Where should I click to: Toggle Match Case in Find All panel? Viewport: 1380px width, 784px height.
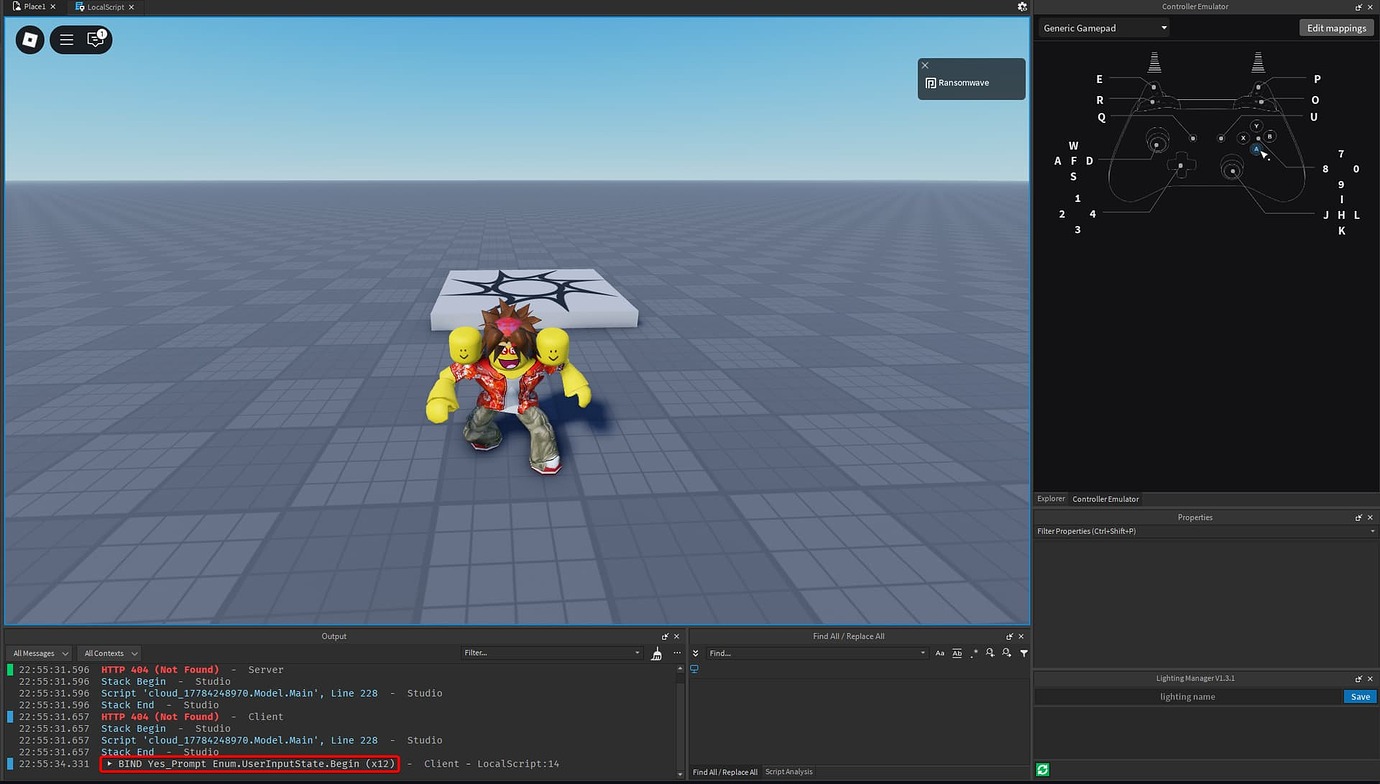940,653
